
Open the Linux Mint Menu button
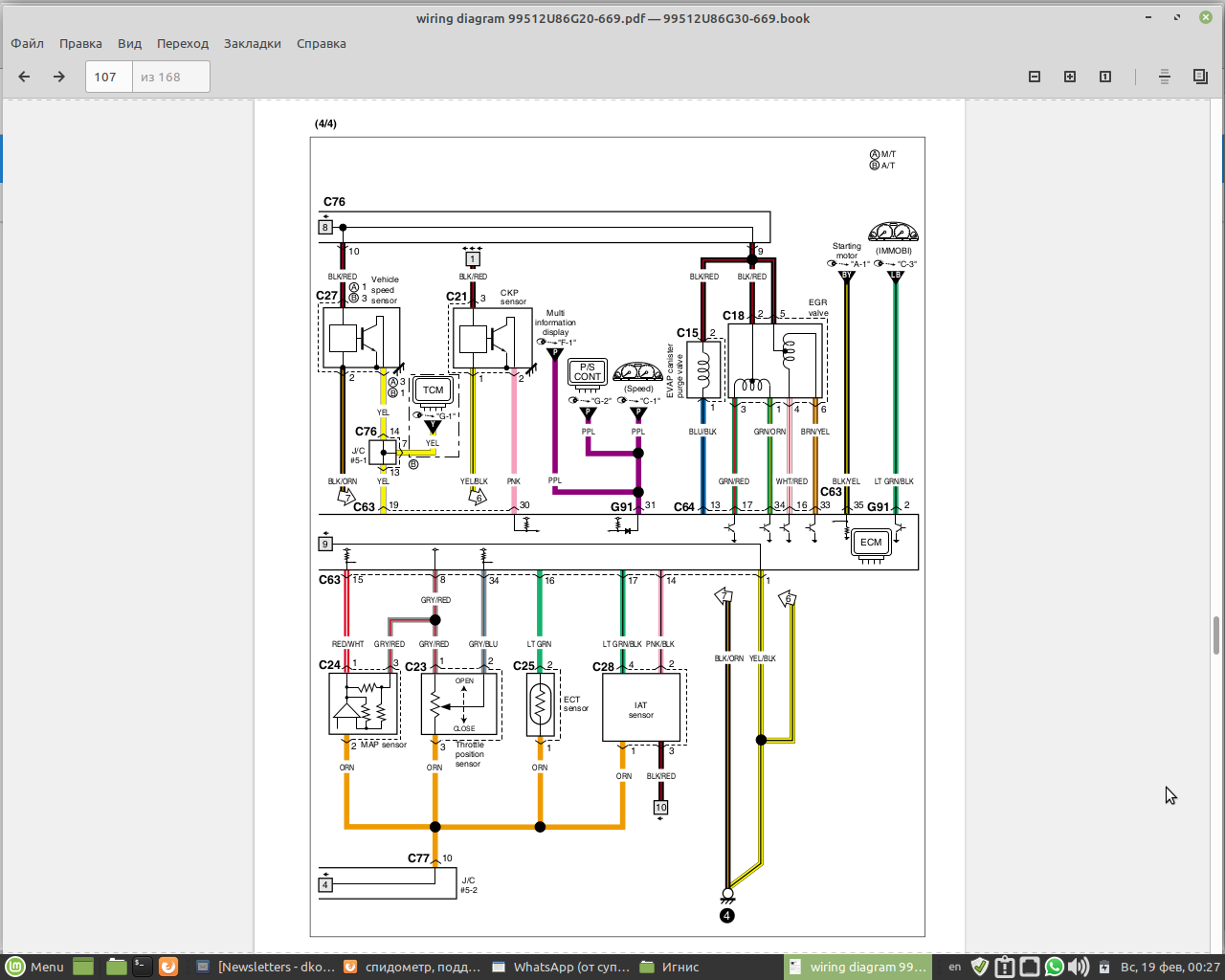pos(34,967)
